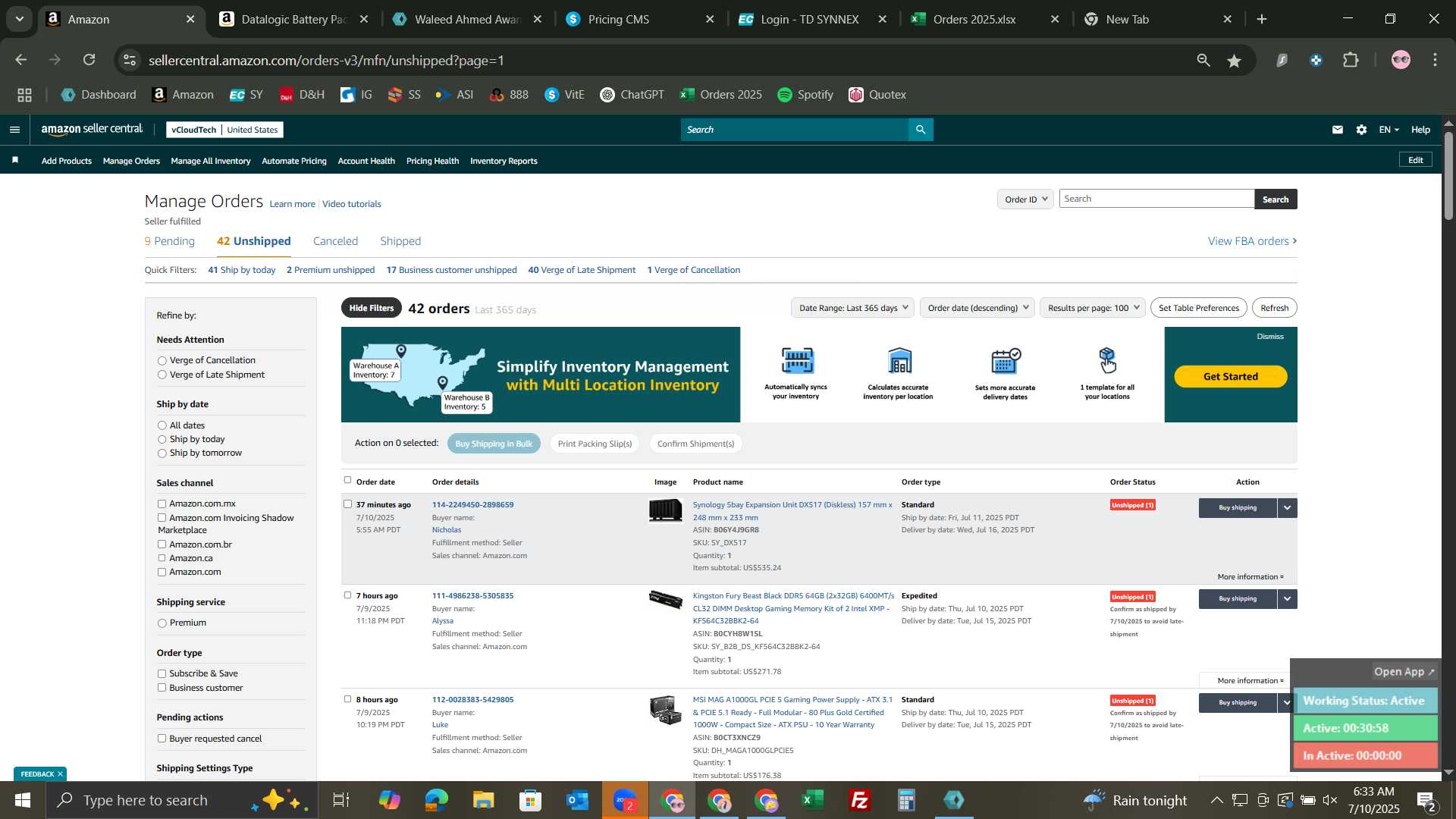Switch to the Shipped orders tab
The image size is (1456, 819).
[x=400, y=241]
